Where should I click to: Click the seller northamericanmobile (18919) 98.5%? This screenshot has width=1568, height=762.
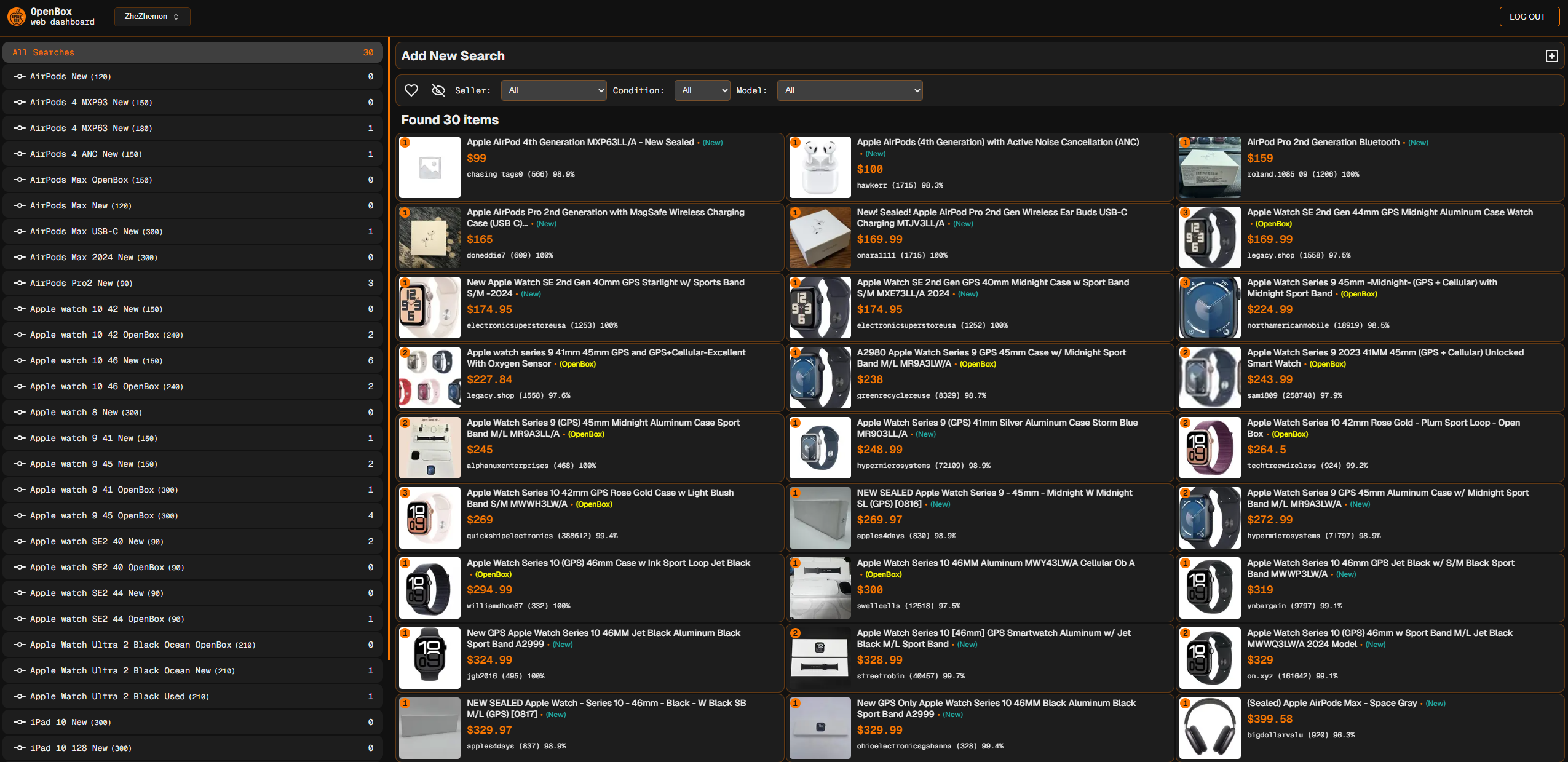coord(1318,325)
